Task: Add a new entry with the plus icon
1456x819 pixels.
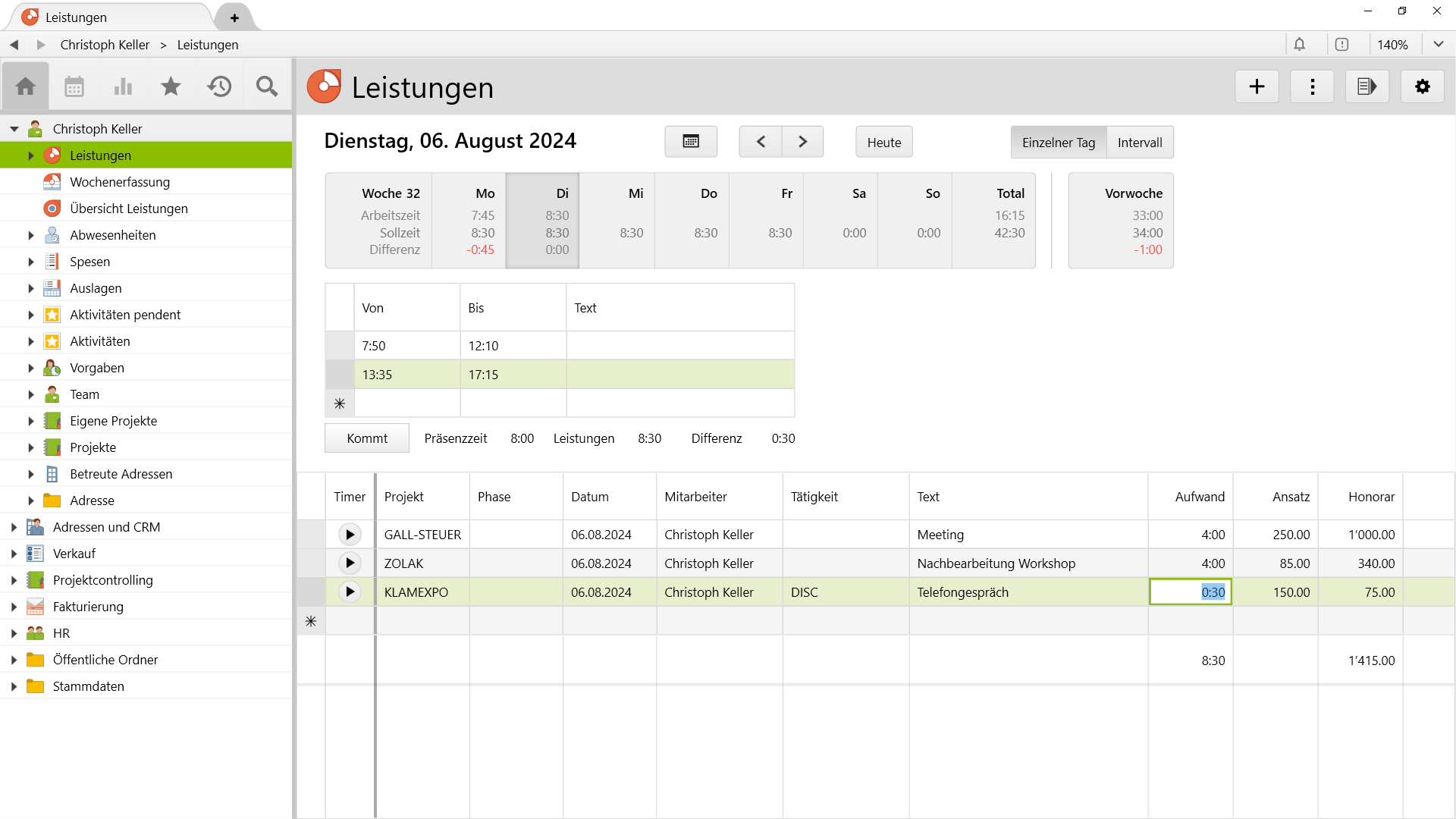Action: pyautogui.click(x=1257, y=86)
